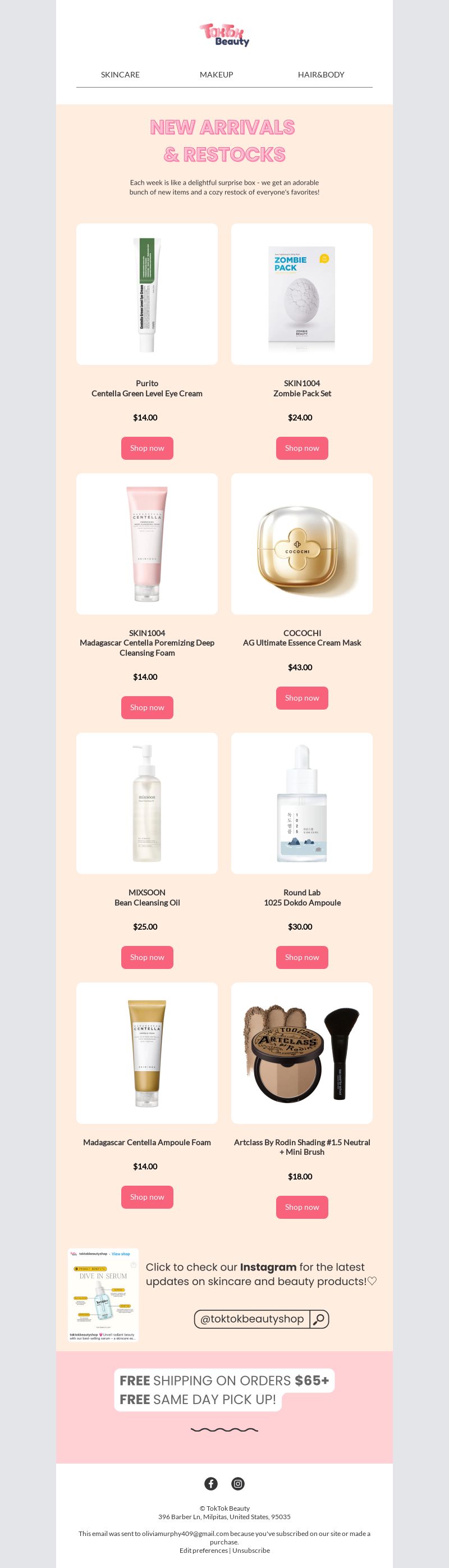Click the Zombie Pack product image
Image resolution: width=449 pixels, height=1568 pixels.
[x=302, y=294]
